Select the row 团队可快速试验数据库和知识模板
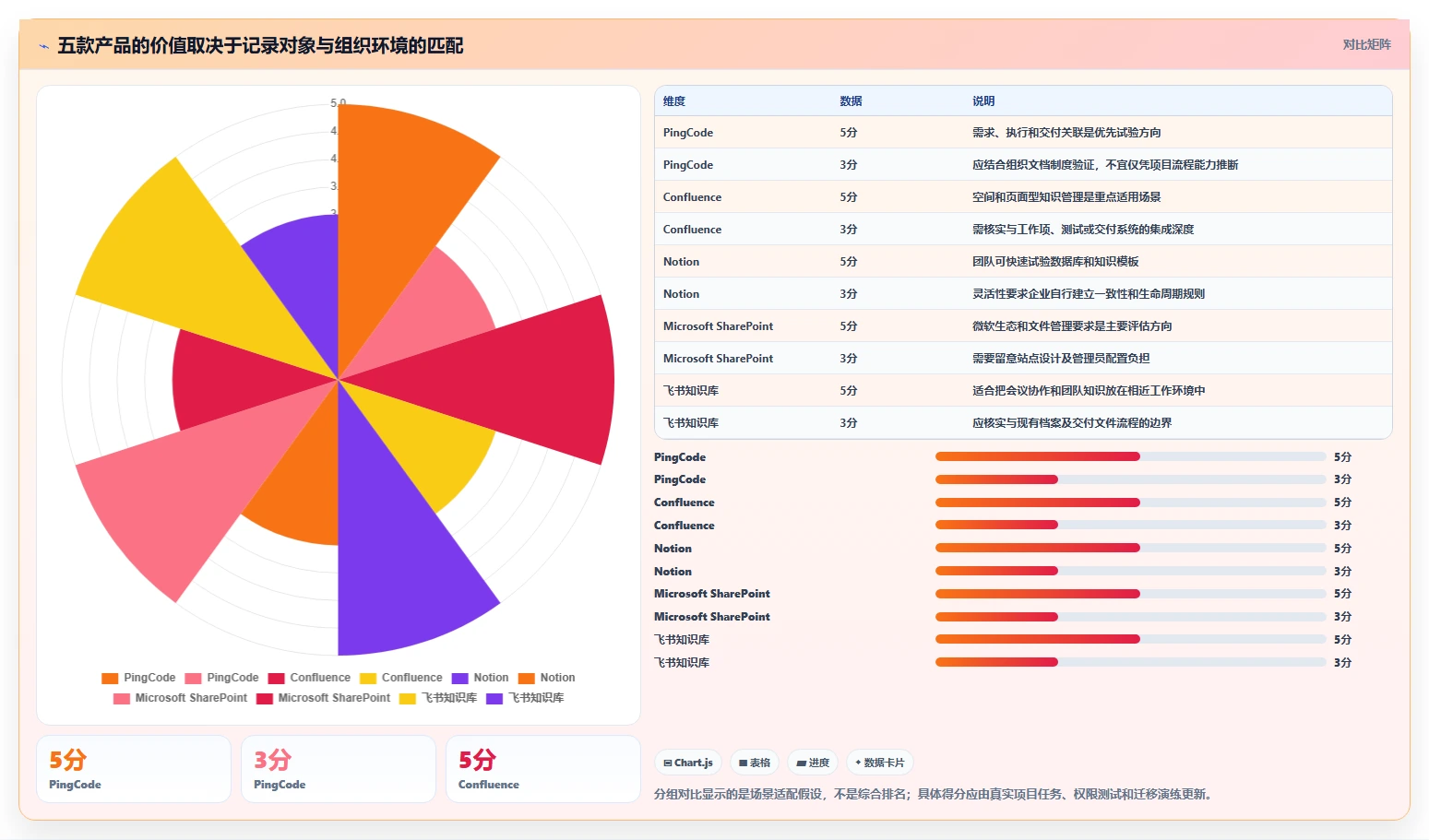 (x=1023, y=262)
